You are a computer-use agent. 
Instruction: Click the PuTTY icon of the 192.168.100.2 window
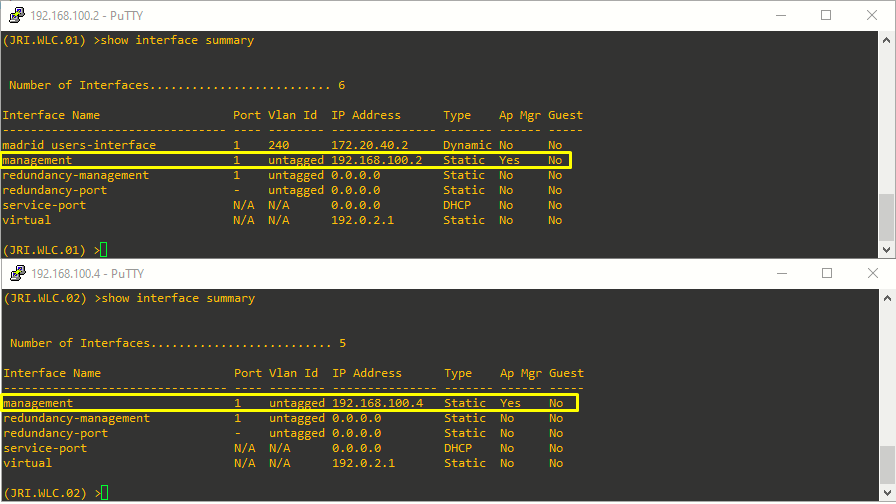(17, 15)
